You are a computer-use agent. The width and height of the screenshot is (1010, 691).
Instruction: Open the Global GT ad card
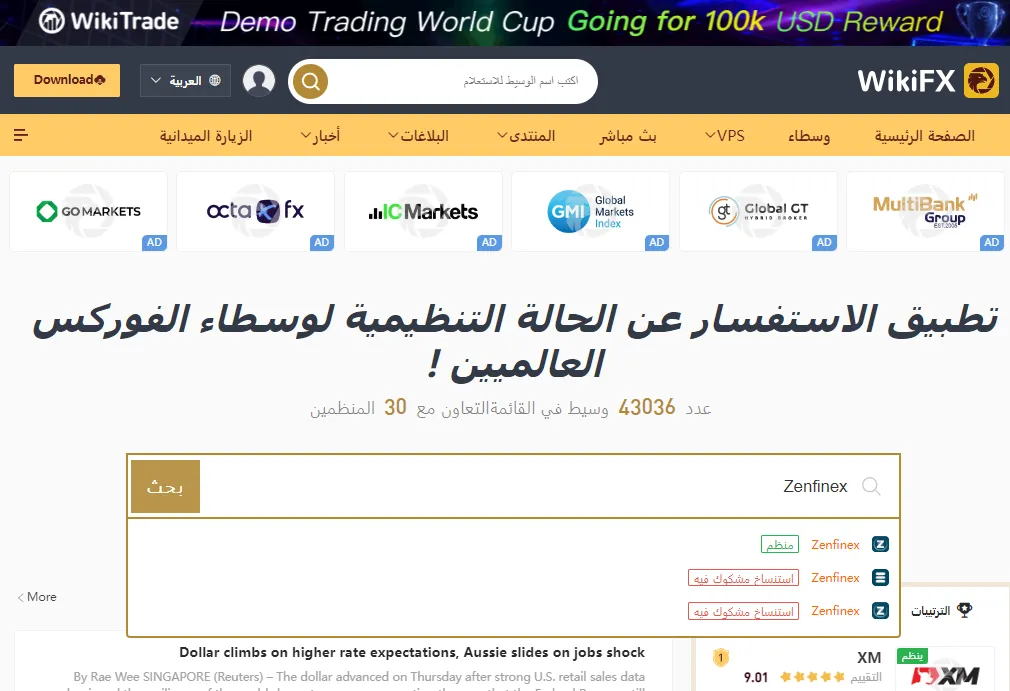tap(758, 211)
